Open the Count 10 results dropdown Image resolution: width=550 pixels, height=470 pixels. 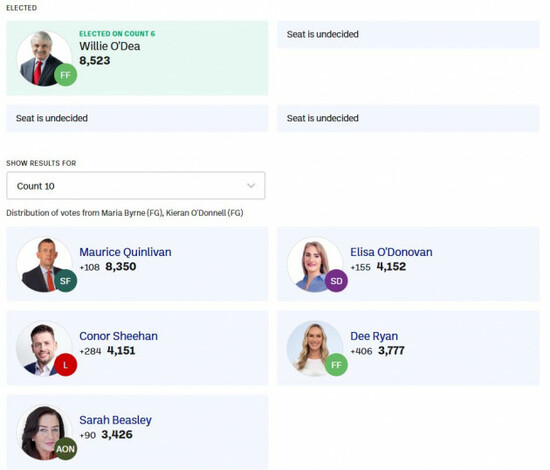(136, 186)
